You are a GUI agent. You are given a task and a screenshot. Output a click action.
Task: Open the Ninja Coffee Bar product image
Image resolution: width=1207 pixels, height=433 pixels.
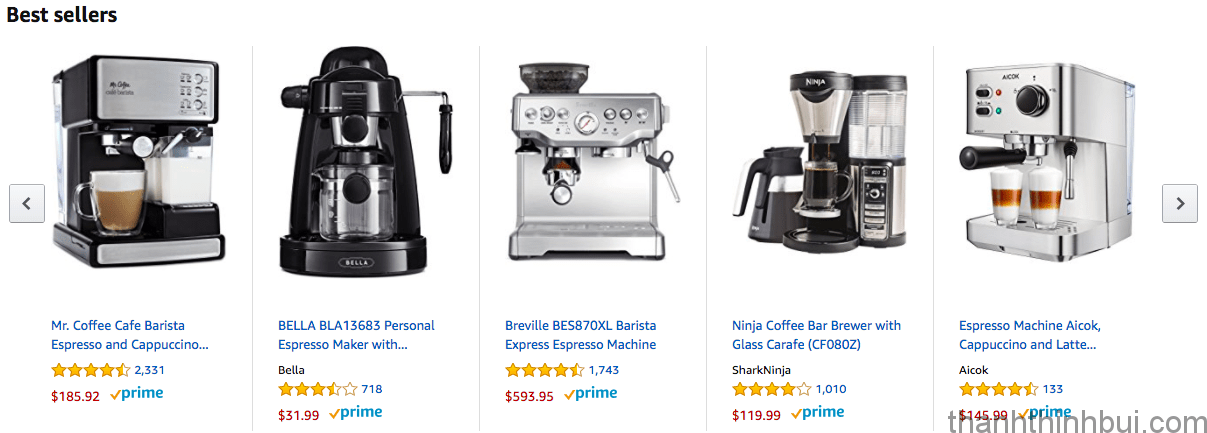click(x=820, y=160)
